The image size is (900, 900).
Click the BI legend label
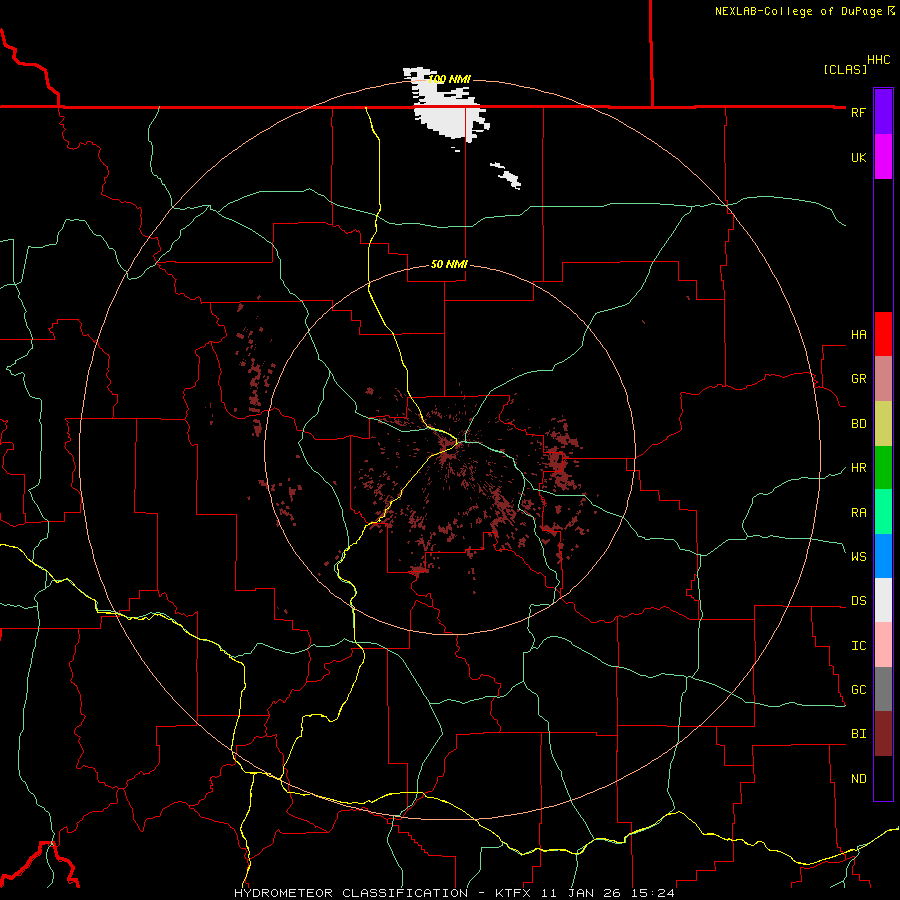pos(858,734)
